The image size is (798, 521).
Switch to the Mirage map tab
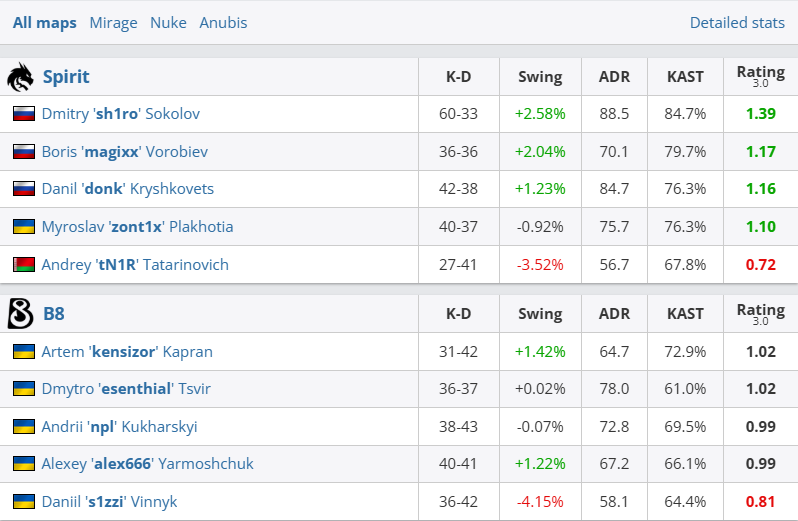click(x=113, y=22)
